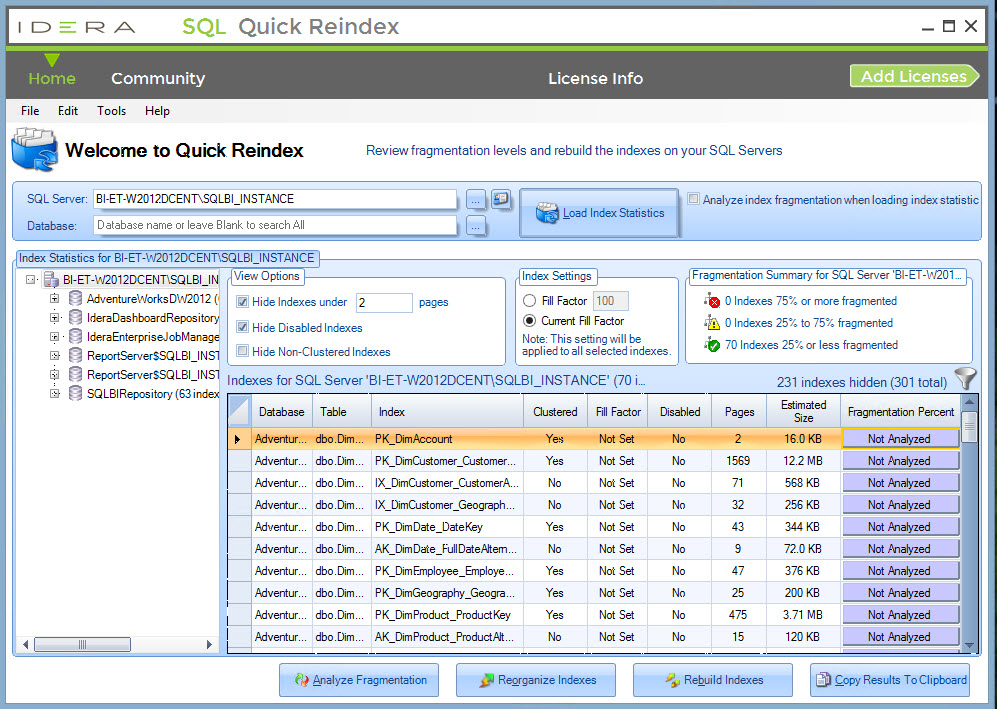Viewport: 997px width, 709px height.
Task: Click the yellow 25% to 75% fragmented warning icon
Action: [x=712, y=322]
